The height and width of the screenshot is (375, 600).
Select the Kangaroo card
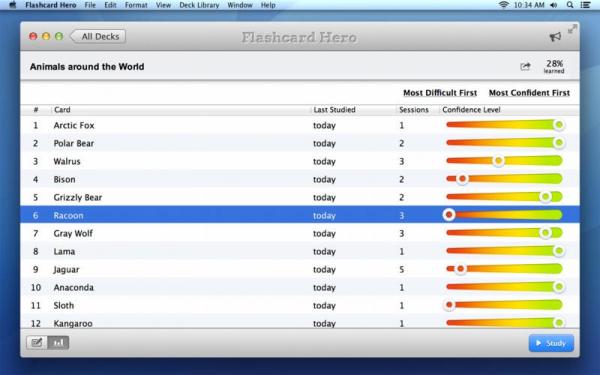300,321
